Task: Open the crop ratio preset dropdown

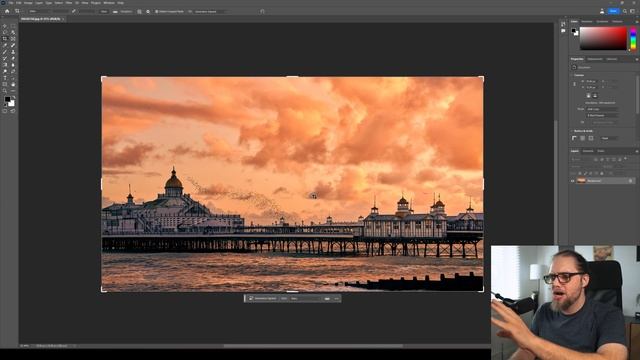Action: point(40,11)
